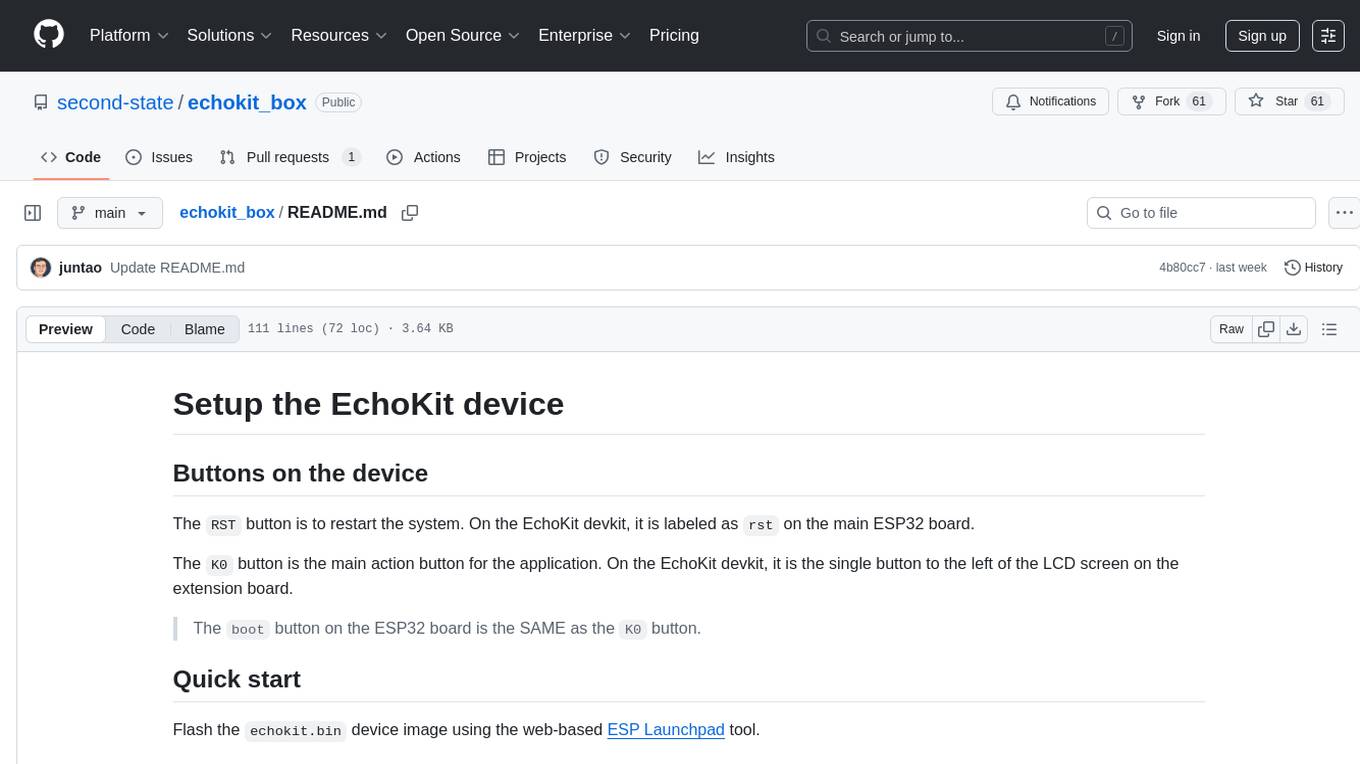The image size is (1360, 764).
Task: Open the echokit_box repository title link
Action: [247, 102]
